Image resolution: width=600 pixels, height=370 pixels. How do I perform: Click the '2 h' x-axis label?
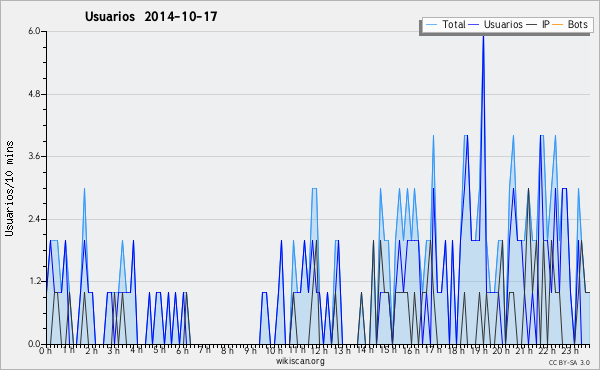click(x=91, y=350)
